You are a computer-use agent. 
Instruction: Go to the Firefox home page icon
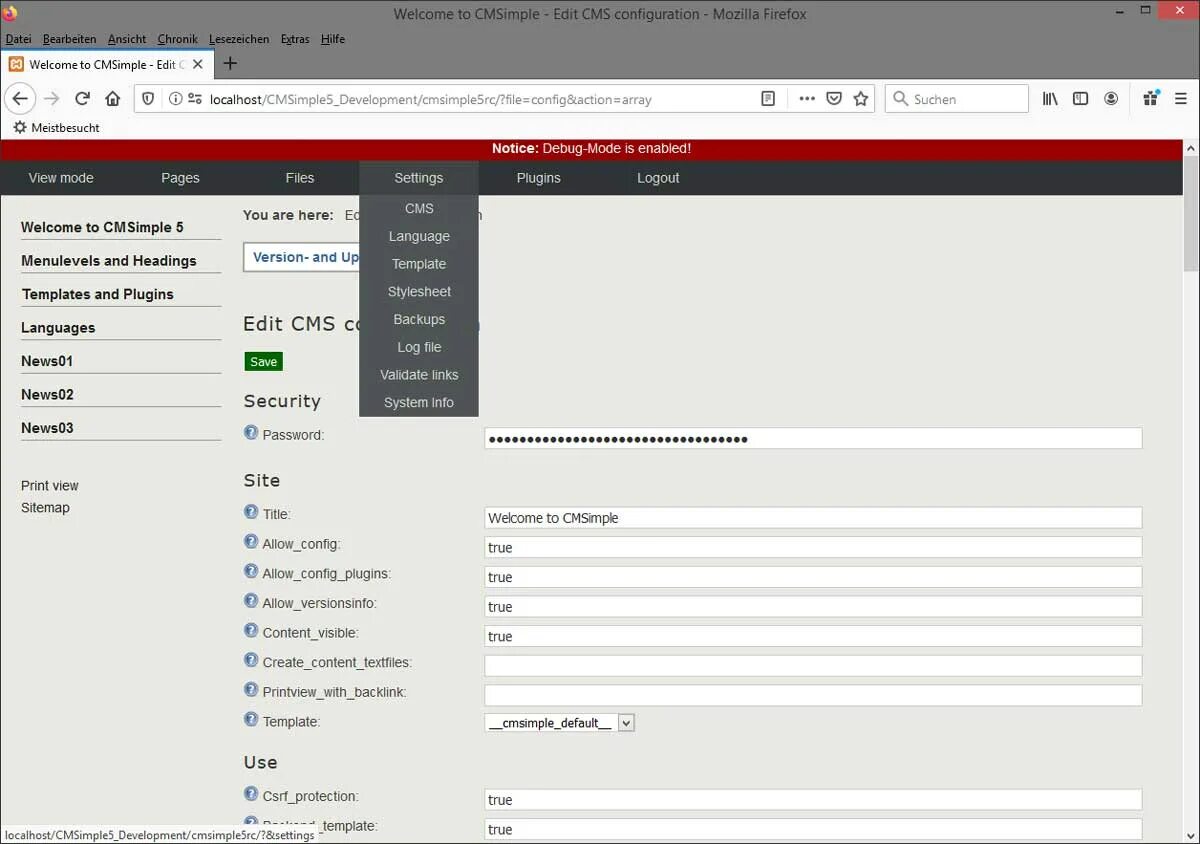(113, 99)
